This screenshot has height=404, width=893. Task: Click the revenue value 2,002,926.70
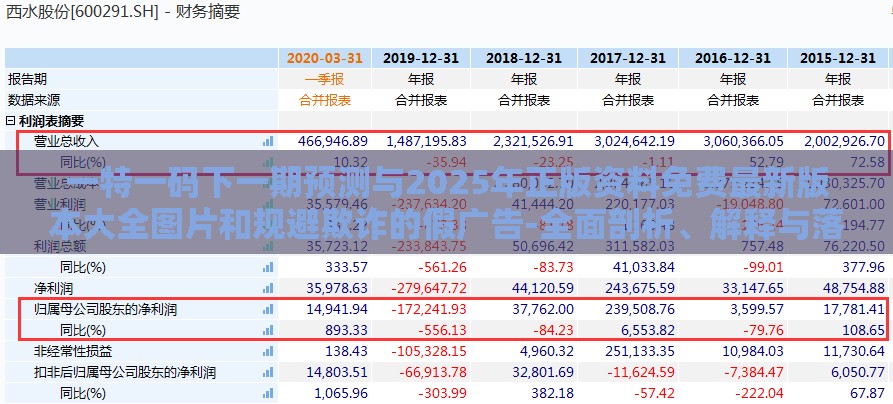click(845, 141)
